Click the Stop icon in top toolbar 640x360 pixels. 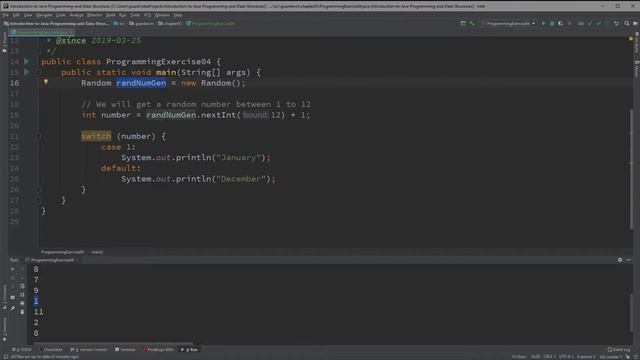(x=570, y=24)
